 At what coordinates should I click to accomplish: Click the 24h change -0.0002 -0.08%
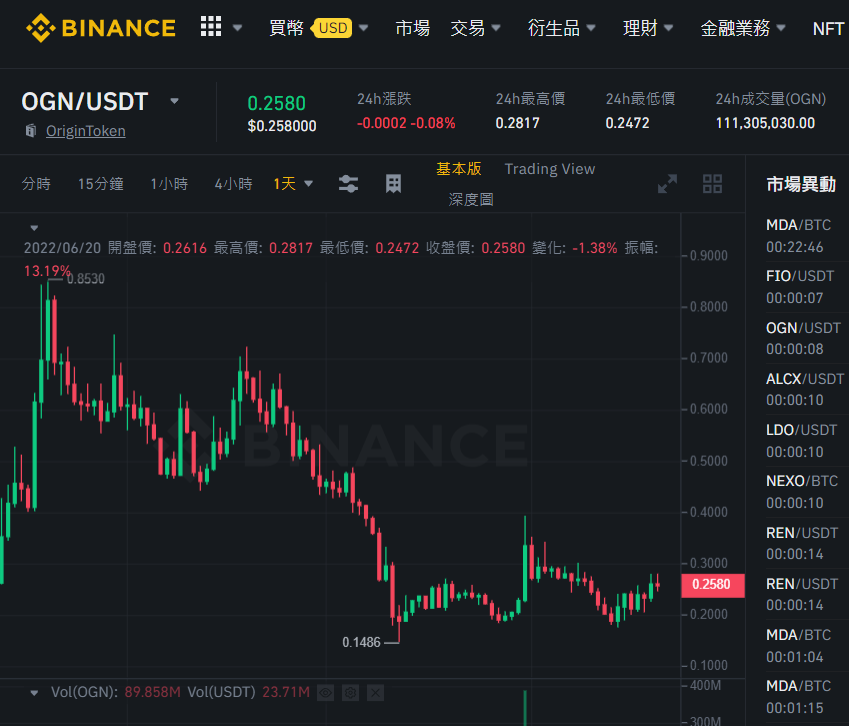pos(406,123)
